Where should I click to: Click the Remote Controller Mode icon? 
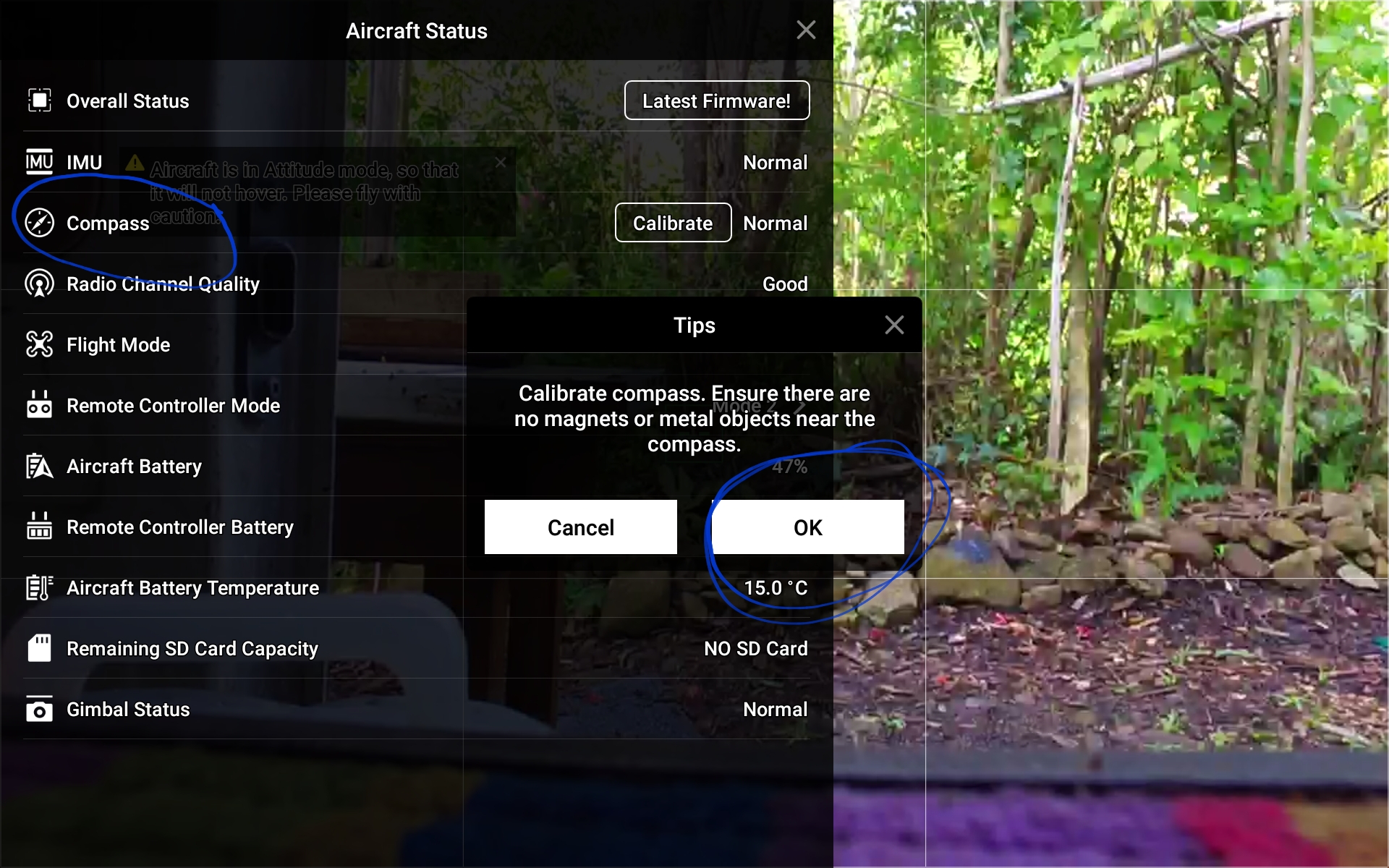[40, 405]
